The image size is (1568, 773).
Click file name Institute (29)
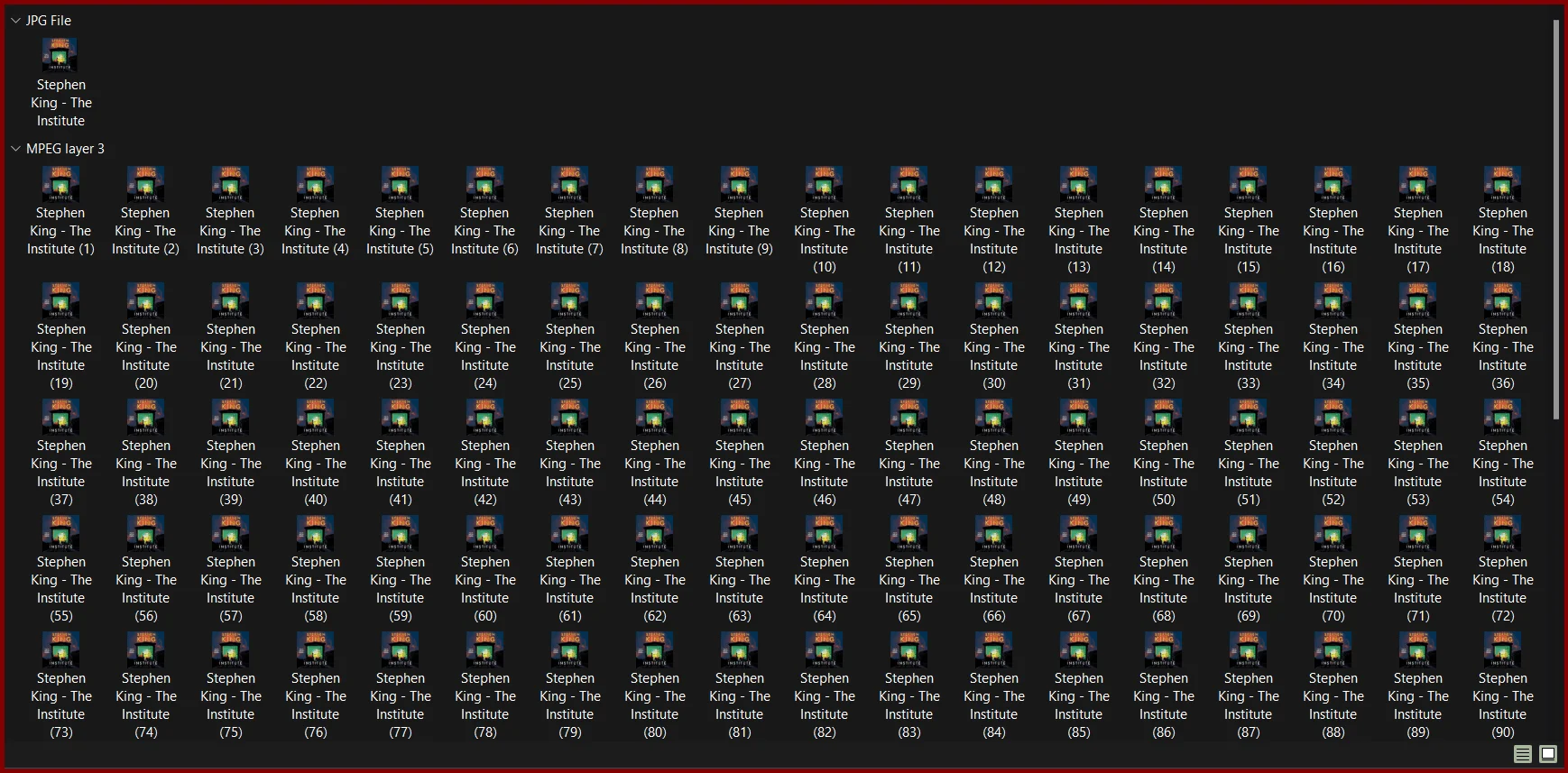pos(909,356)
